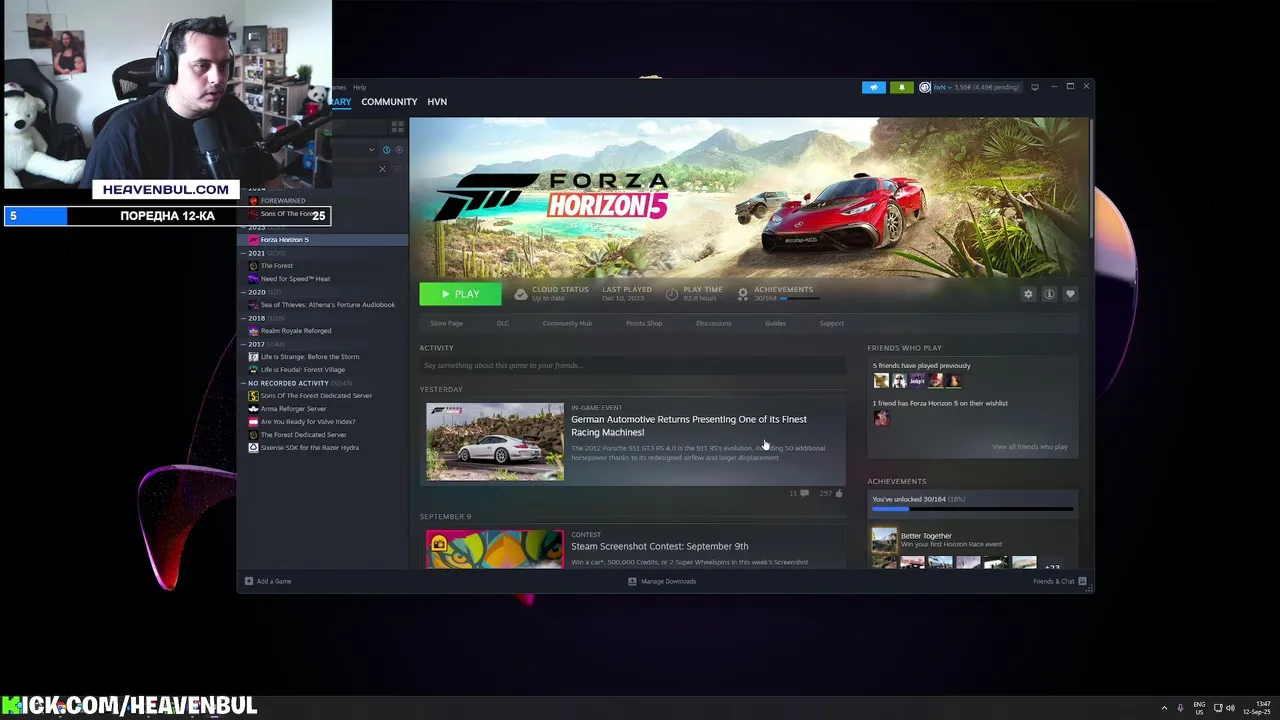This screenshot has height=720, width=1280.
Task: Go to Store Page tab
Action: click(x=446, y=323)
